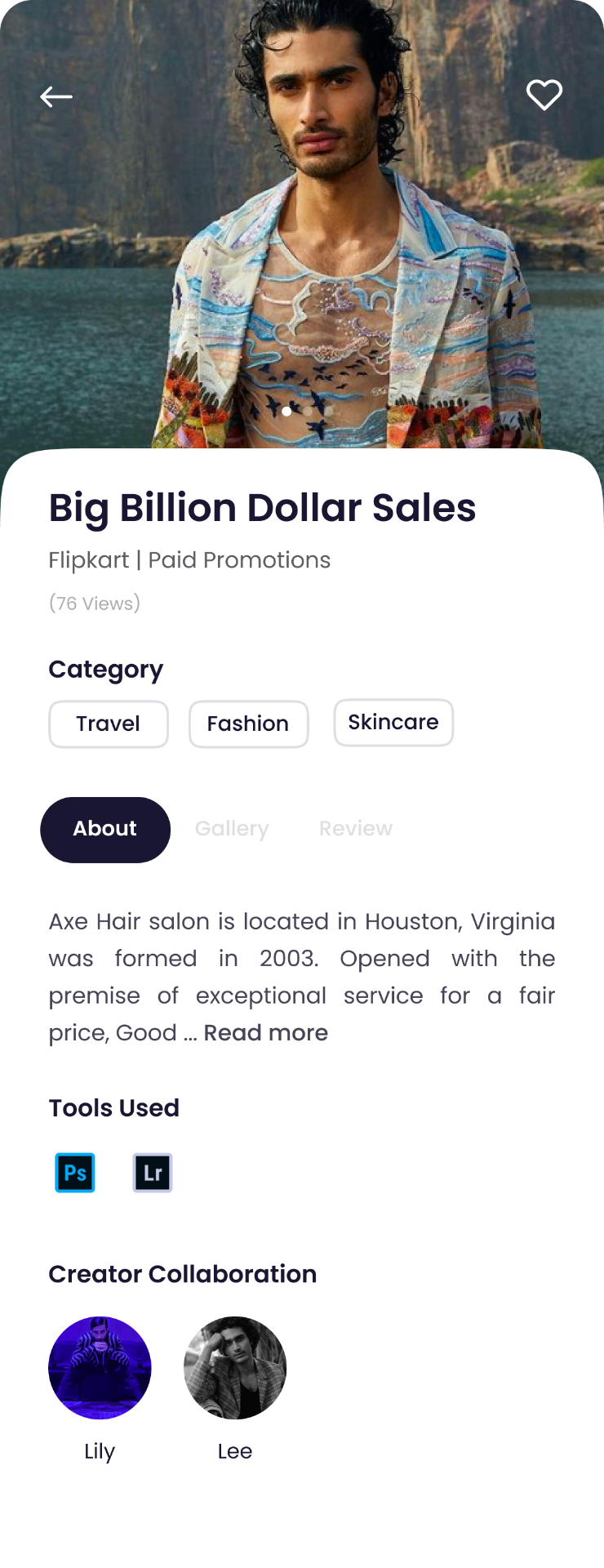Viewport: 604px width, 1568px height.
Task: Open Lily's creator avatar
Action: (100, 1368)
